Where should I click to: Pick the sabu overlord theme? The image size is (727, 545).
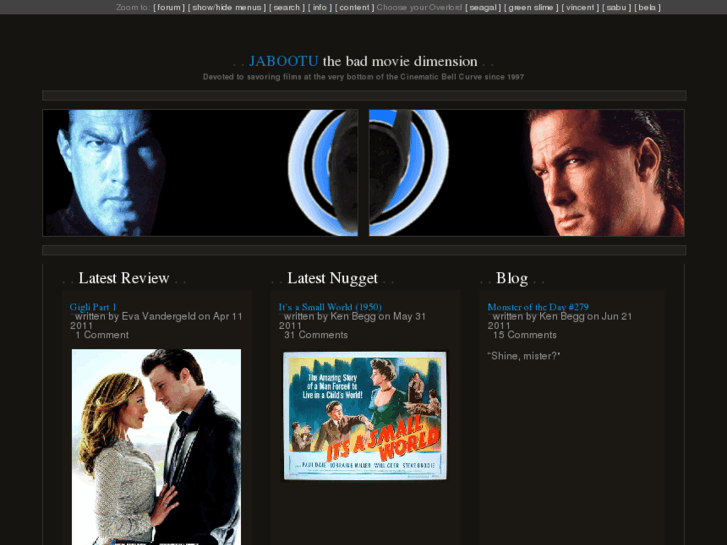click(616, 7)
